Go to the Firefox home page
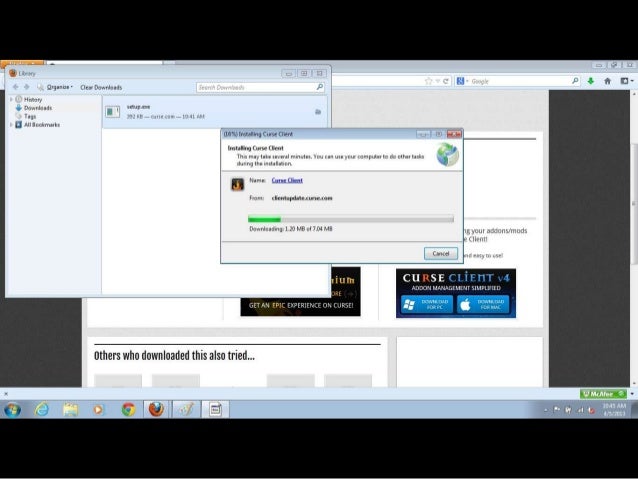This screenshot has height=479, width=638. 607,81
